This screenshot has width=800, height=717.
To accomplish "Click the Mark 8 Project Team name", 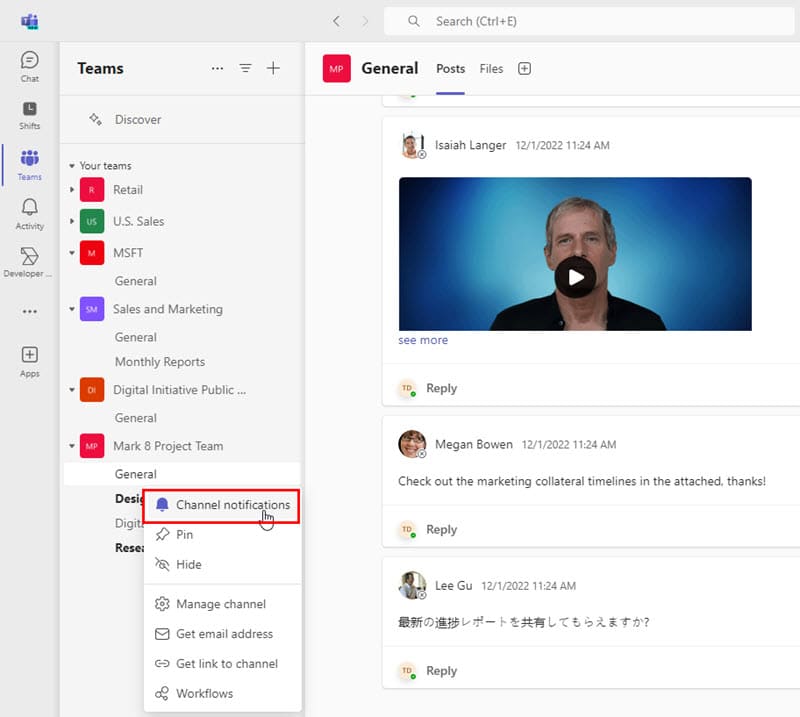I will pyautogui.click(x=168, y=446).
